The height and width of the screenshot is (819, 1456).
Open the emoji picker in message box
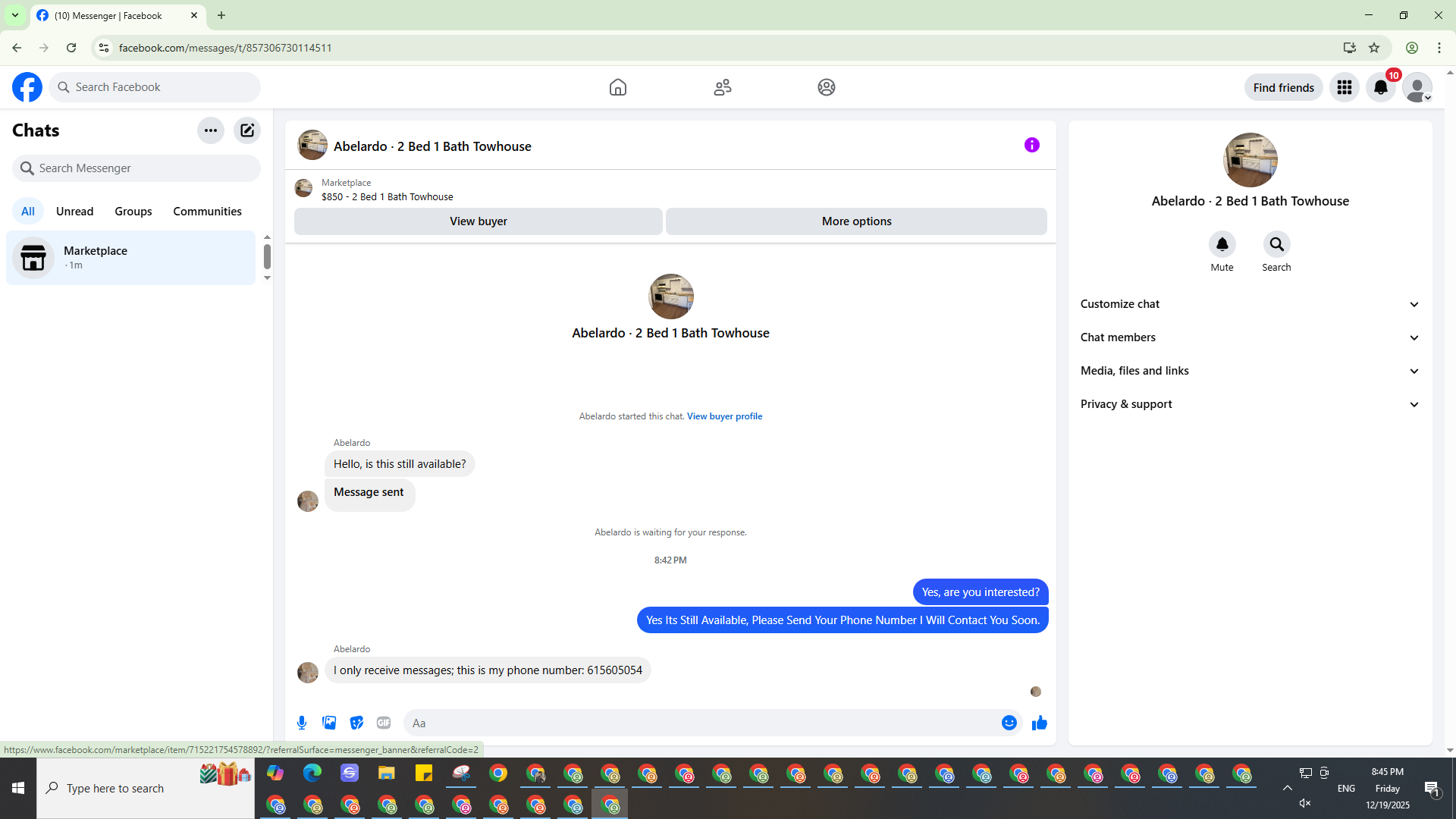click(x=1009, y=723)
